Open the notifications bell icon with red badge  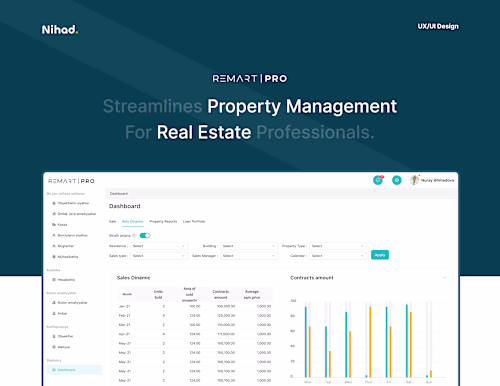(378, 180)
